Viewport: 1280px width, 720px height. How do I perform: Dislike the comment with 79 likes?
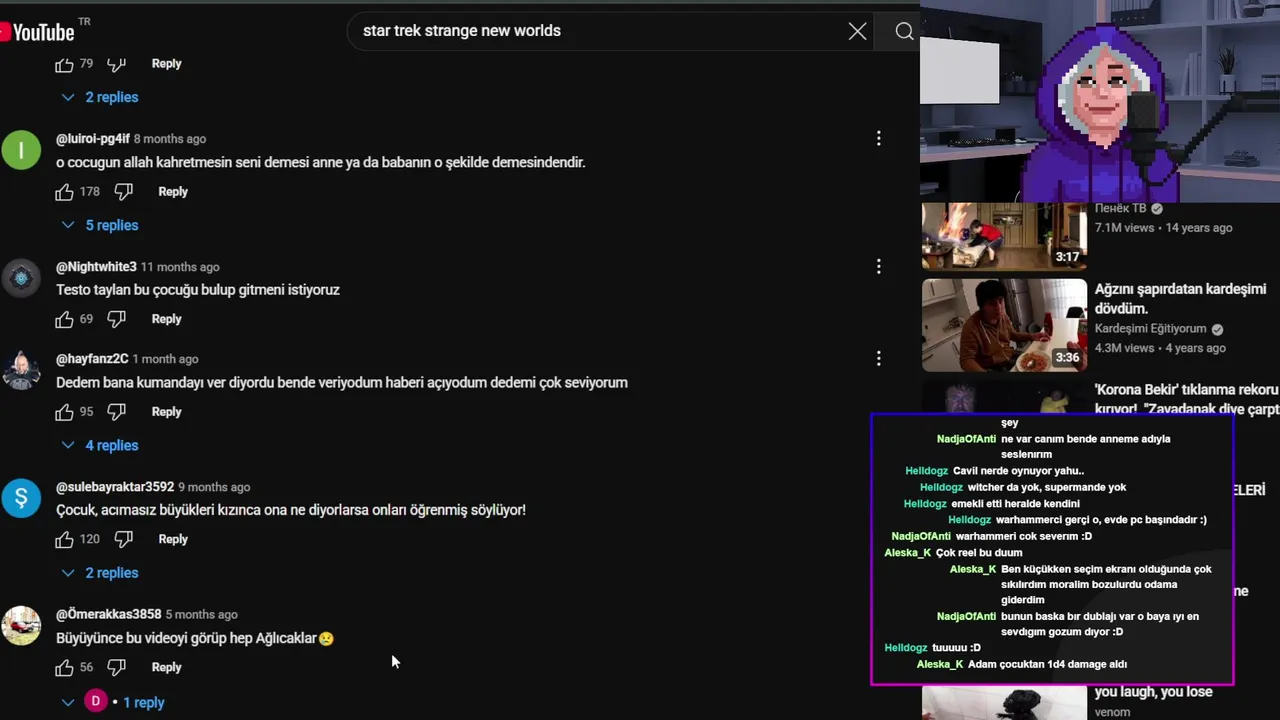pyautogui.click(x=117, y=64)
